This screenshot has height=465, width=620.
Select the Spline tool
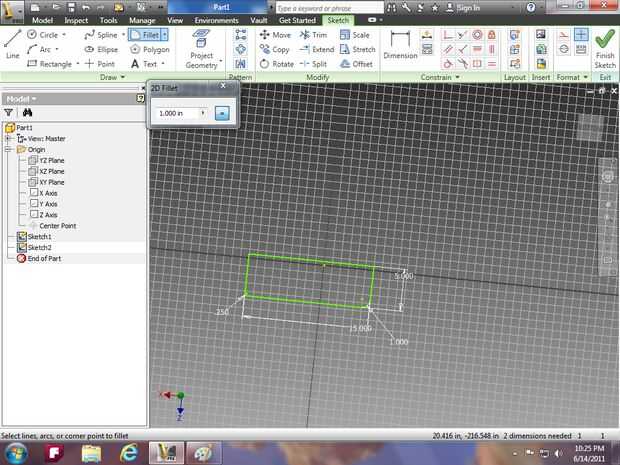[101, 35]
